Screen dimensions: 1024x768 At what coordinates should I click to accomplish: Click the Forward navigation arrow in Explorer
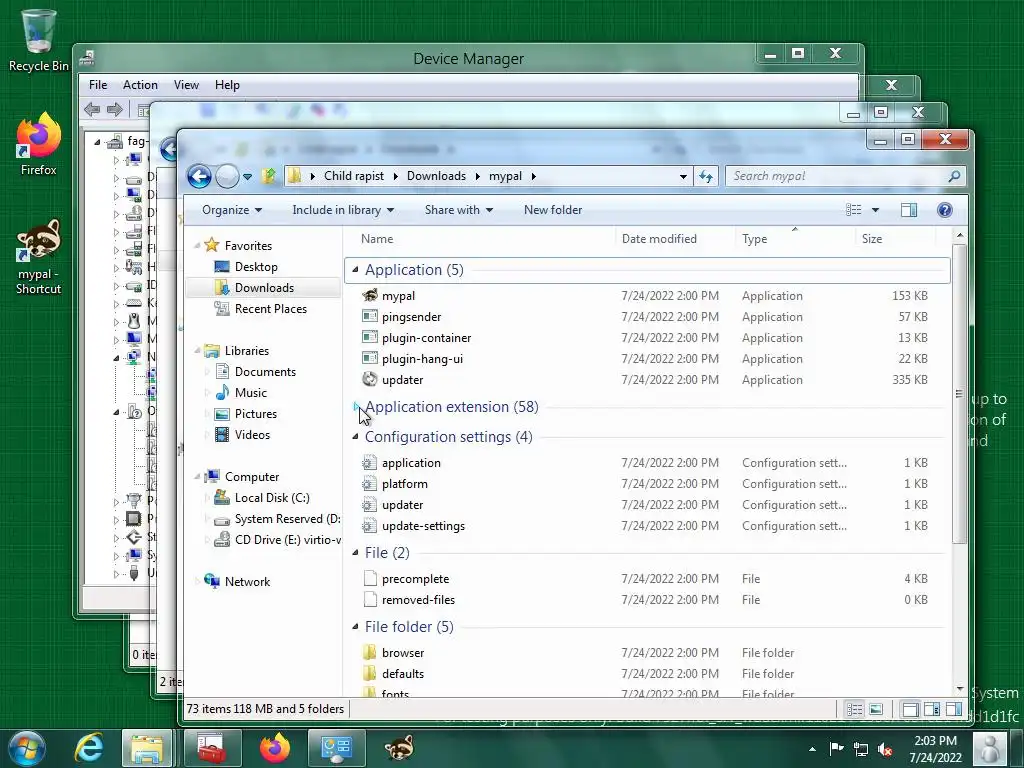(x=227, y=176)
